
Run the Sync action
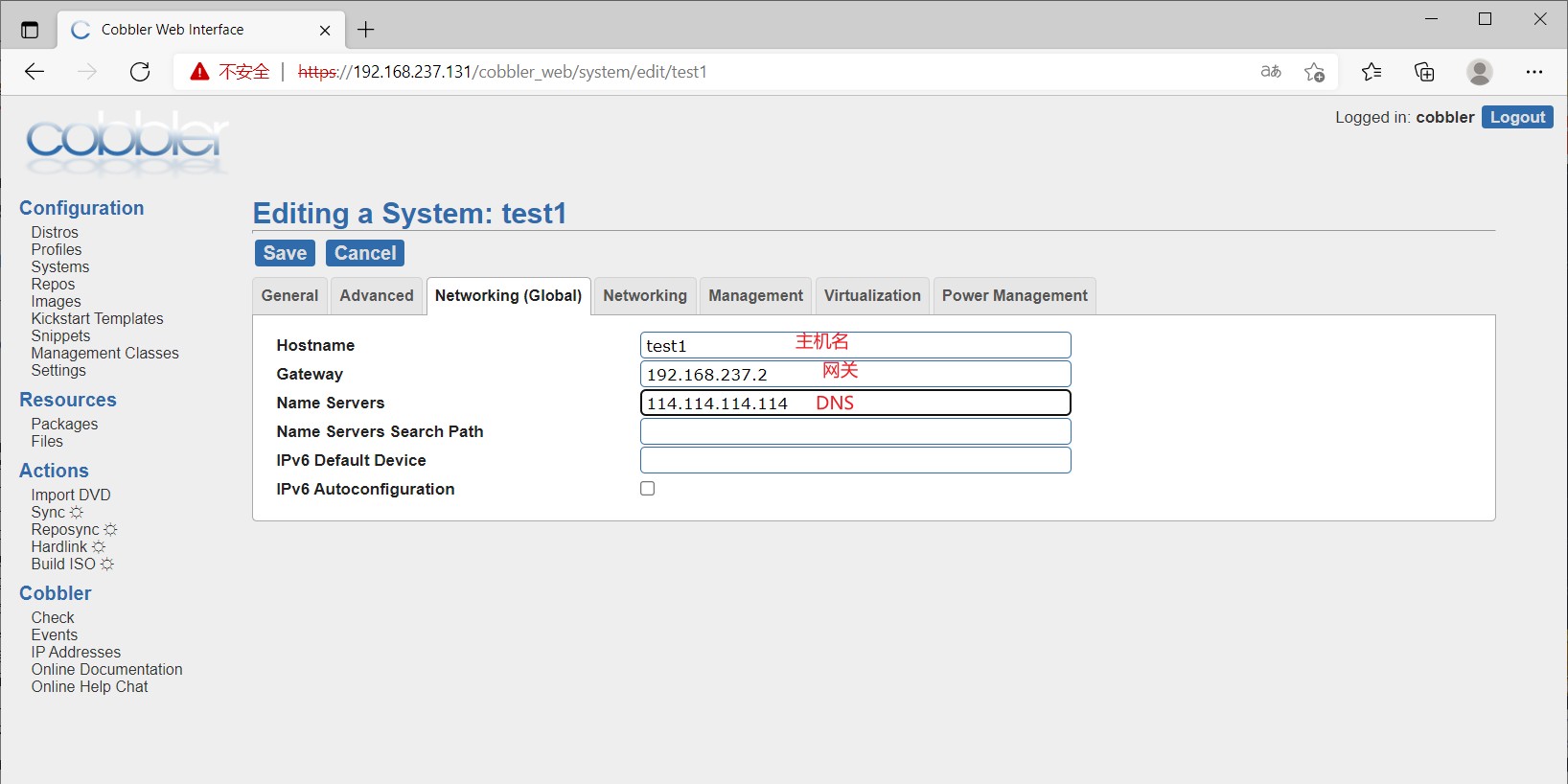[x=57, y=512]
